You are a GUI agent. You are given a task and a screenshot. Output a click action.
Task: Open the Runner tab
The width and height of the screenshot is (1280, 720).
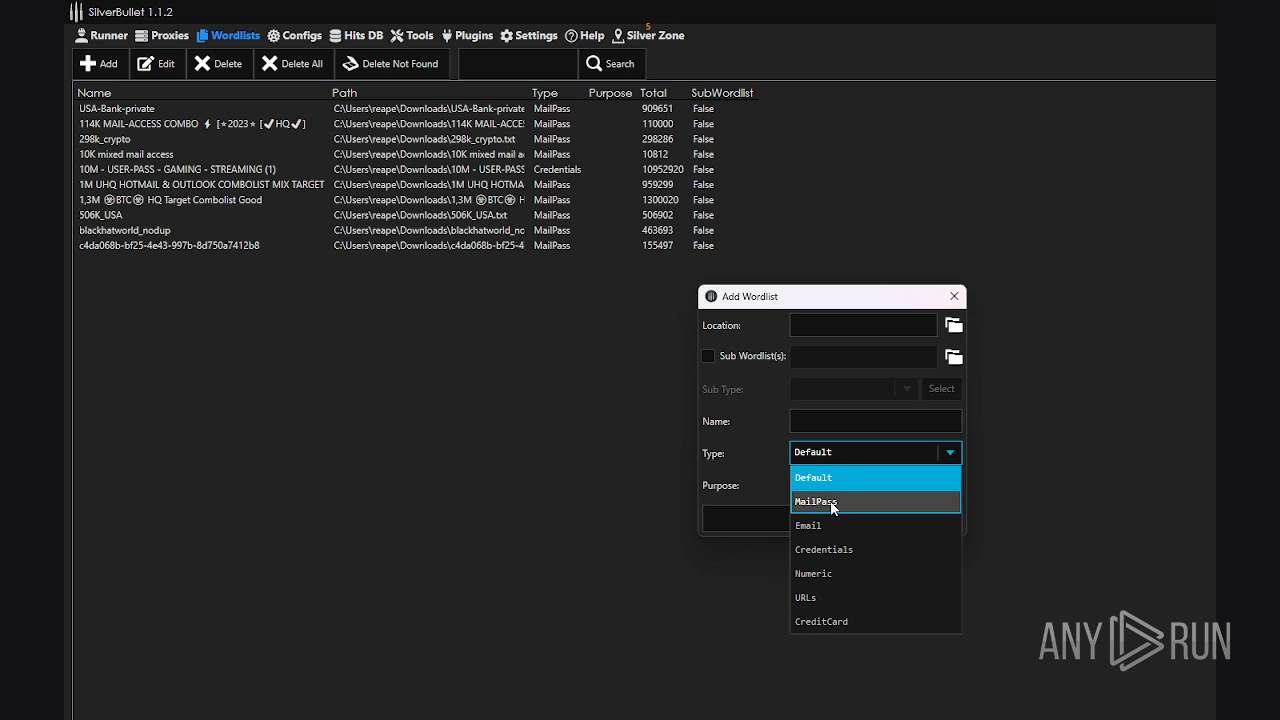coord(101,35)
